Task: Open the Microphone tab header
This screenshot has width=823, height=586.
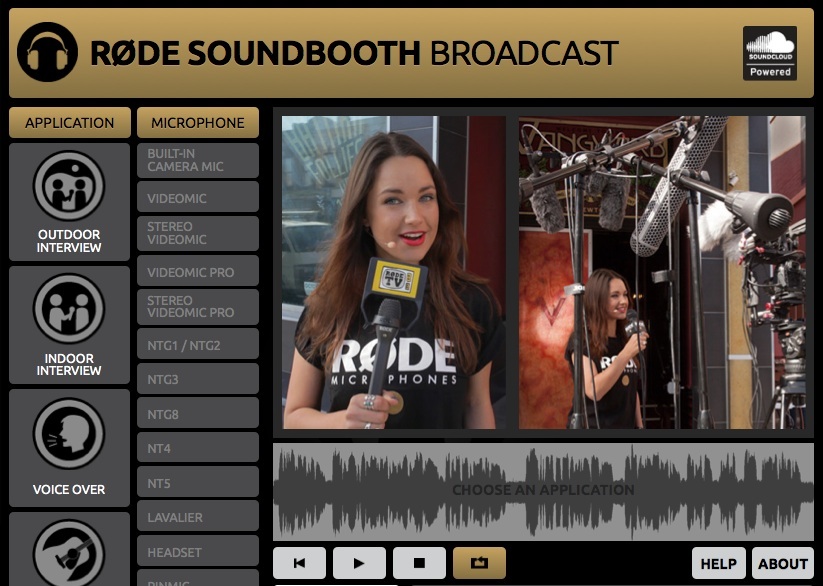Action: [x=198, y=122]
